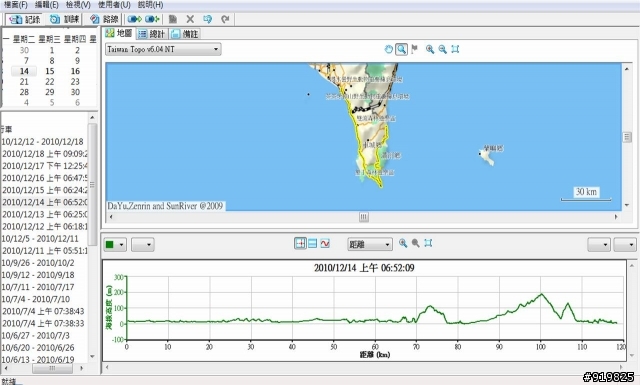Image resolution: width=640 pixels, height=385 pixels.
Task: Click the refresh arrow icon in the toolbar
Action: [225, 19]
